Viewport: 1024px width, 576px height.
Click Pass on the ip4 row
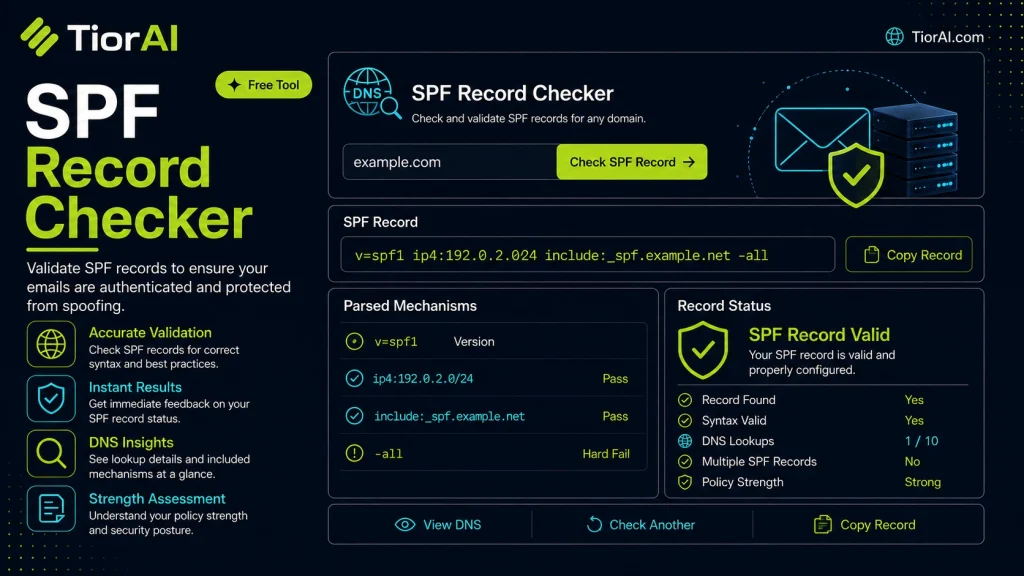615,379
